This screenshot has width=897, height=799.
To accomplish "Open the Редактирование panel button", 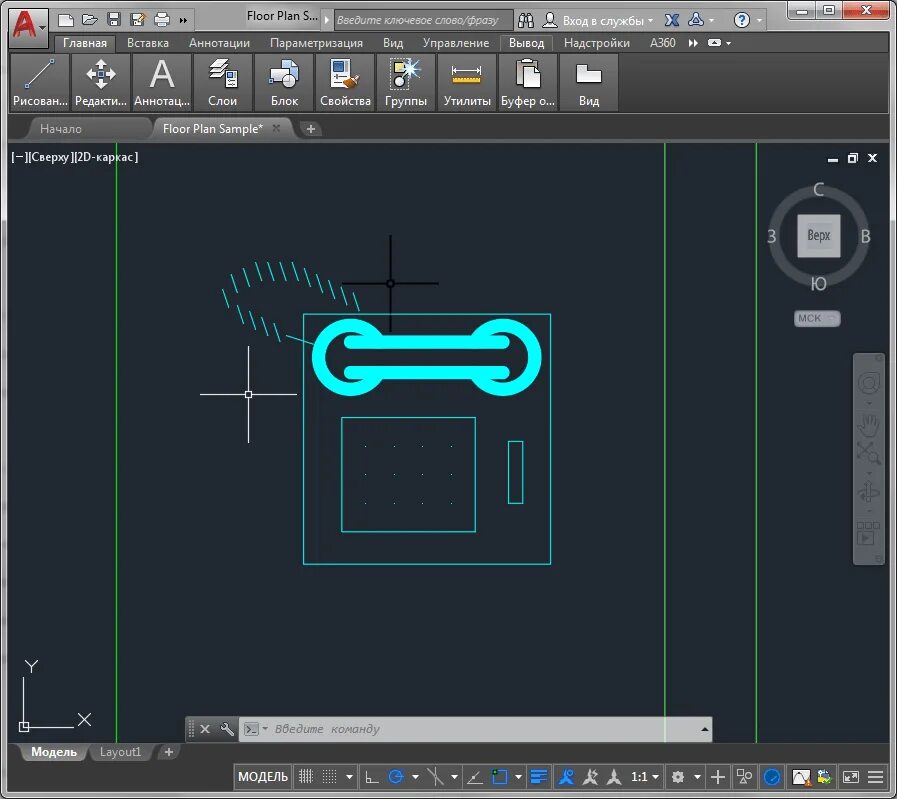I will click(101, 82).
